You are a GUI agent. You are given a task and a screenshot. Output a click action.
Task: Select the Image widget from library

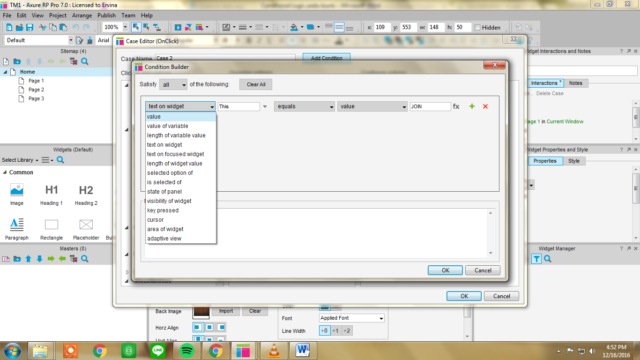pyautogui.click(x=17, y=194)
